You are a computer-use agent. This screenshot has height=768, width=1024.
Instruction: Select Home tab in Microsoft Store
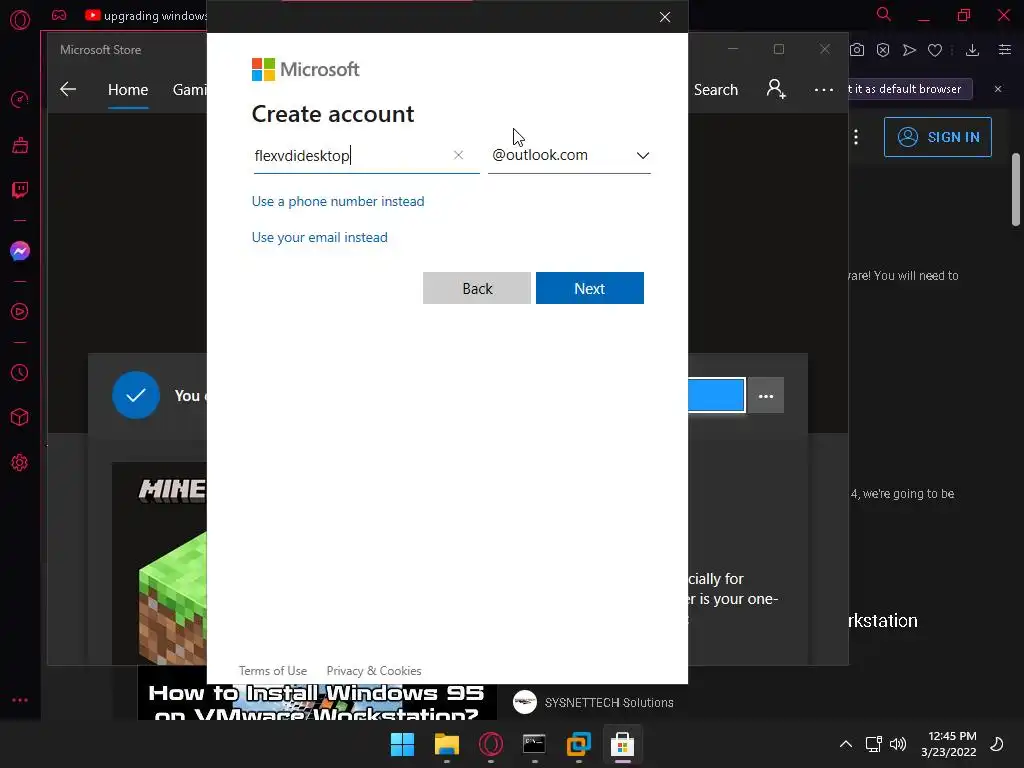(x=128, y=89)
